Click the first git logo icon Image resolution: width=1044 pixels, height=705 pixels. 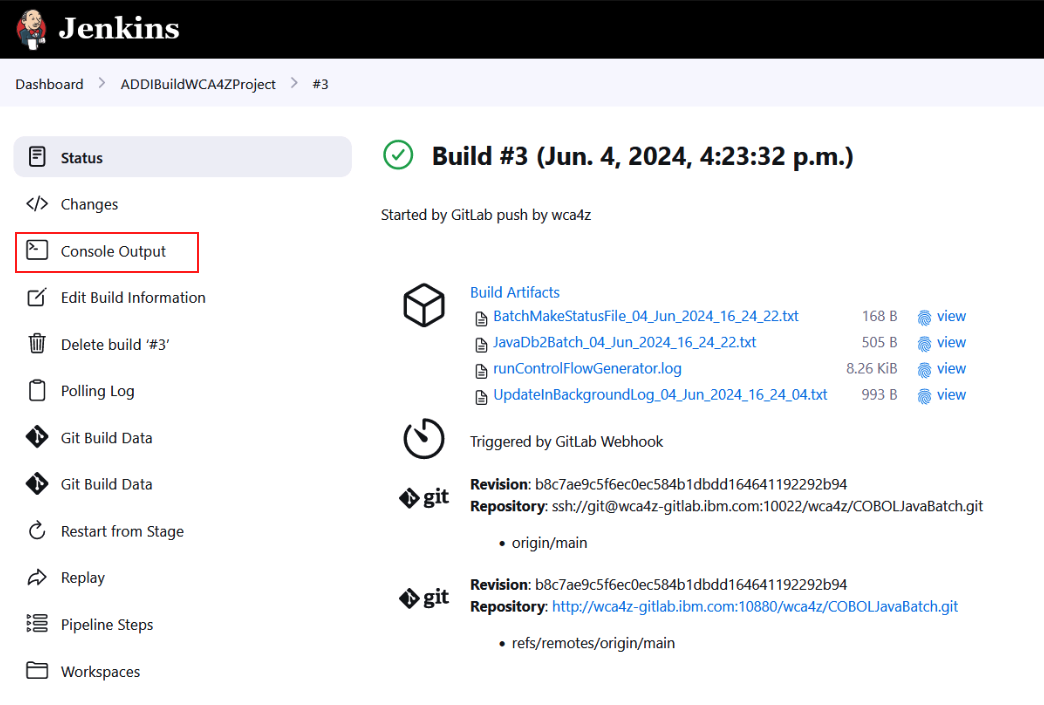pyautogui.click(x=424, y=497)
